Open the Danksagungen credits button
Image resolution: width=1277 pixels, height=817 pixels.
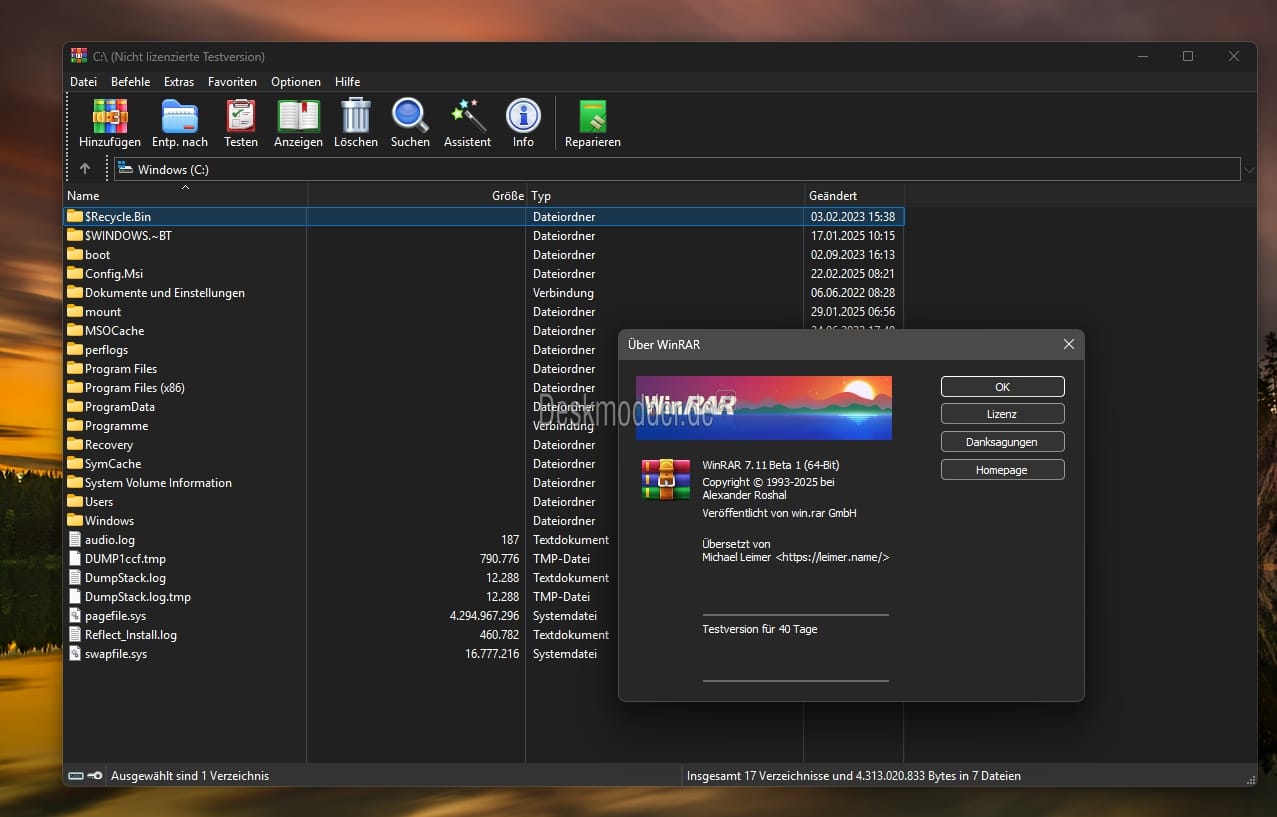pyautogui.click(x=1002, y=442)
